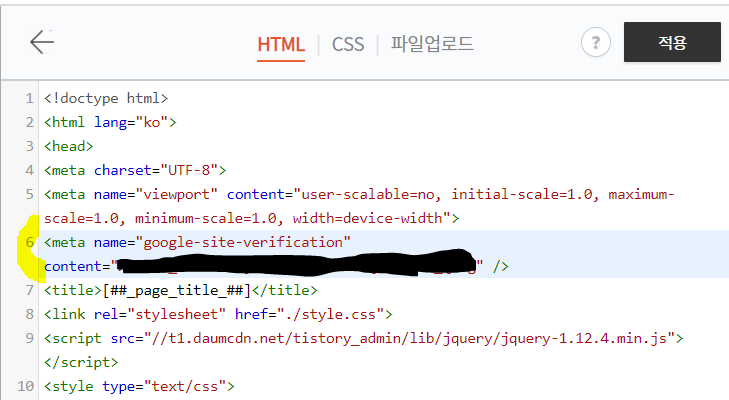Click the back arrow icon
This screenshot has width=729, height=400.
pos(42,42)
